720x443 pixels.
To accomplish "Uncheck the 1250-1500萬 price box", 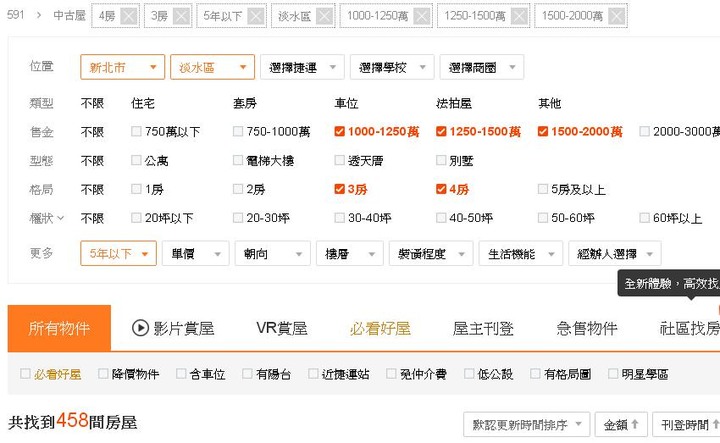I will [441, 131].
